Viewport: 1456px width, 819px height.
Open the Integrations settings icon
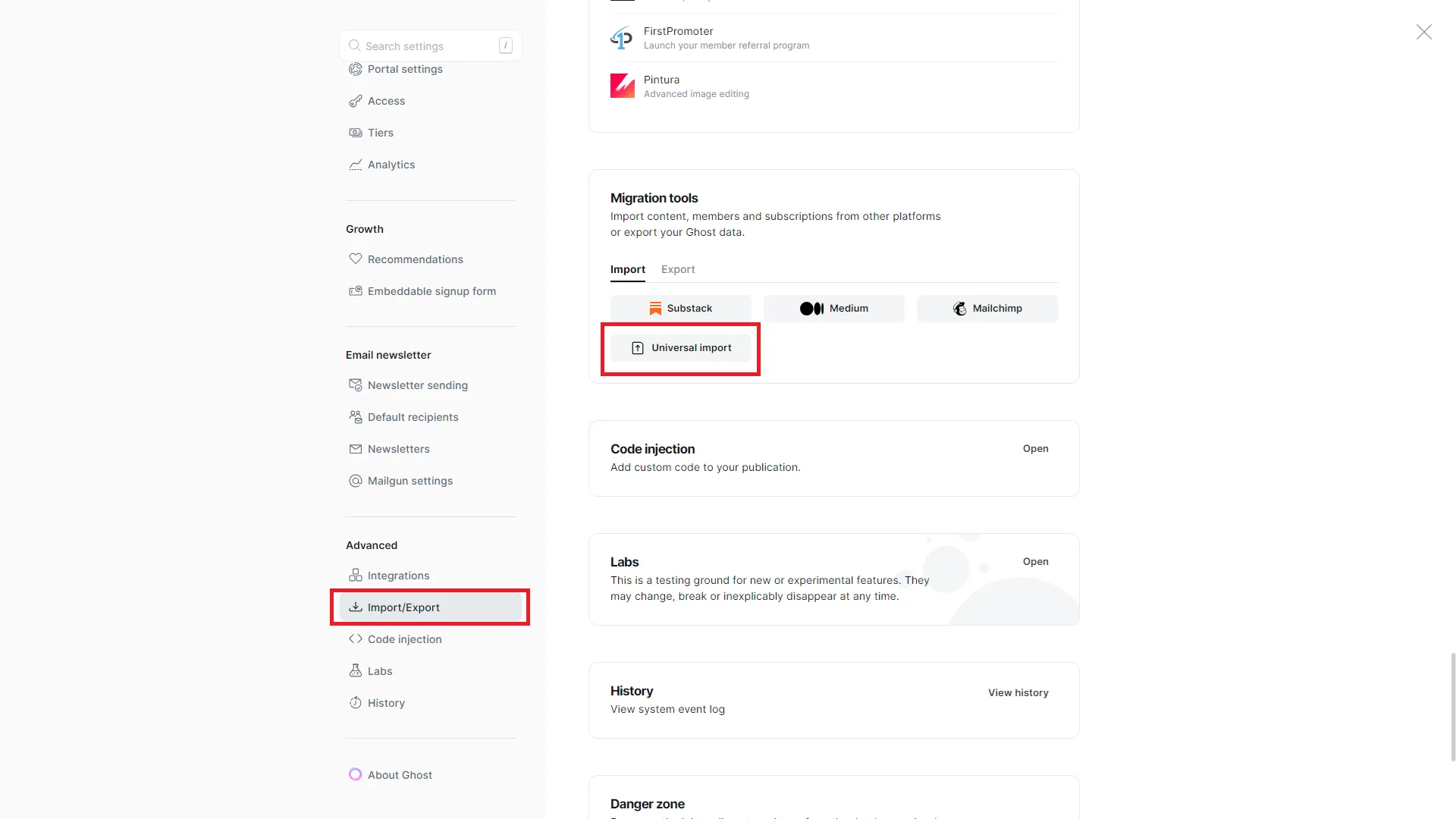click(x=356, y=576)
